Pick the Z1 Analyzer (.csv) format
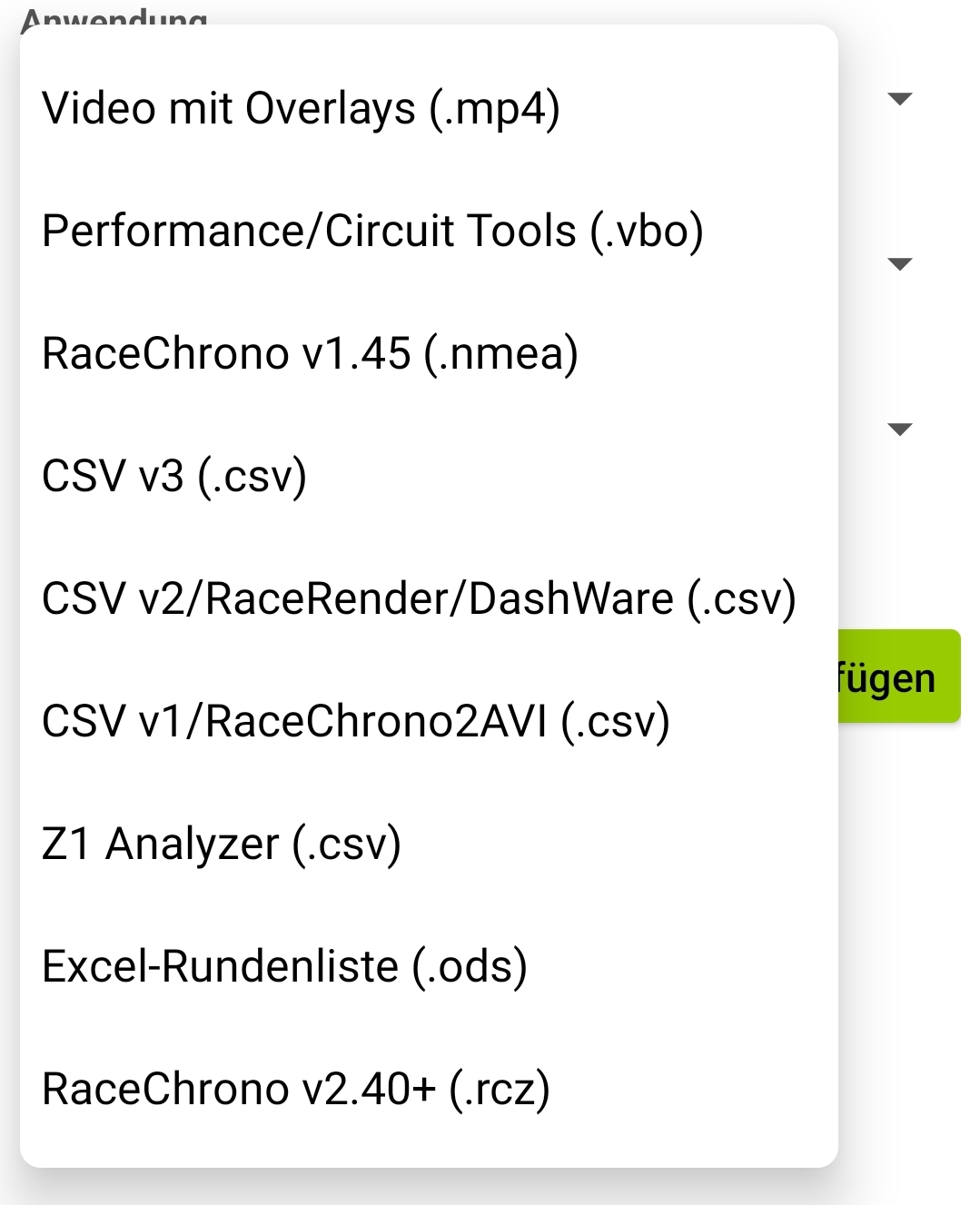The height and width of the screenshot is (1205, 980). coord(222,844)
